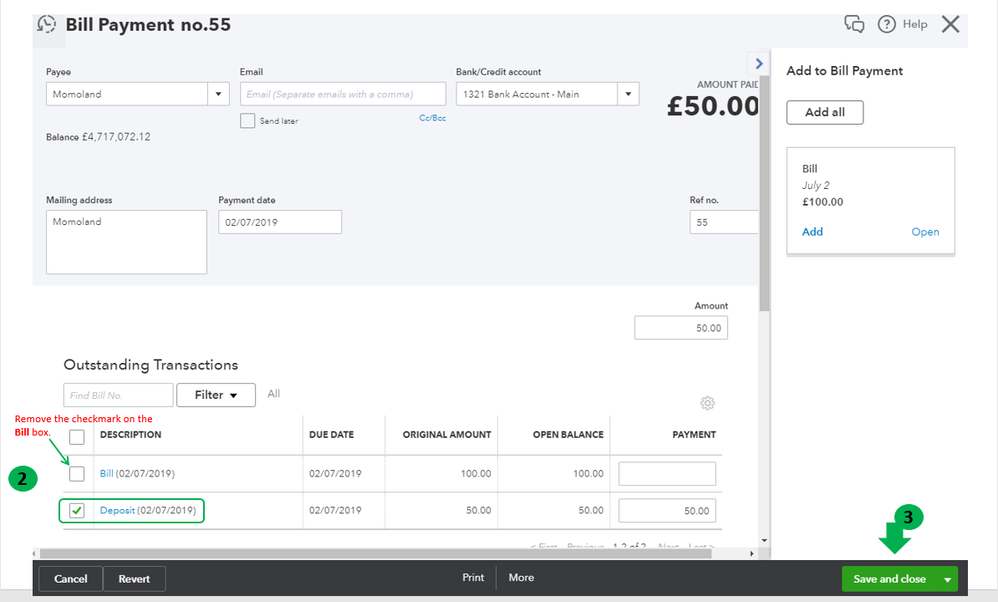Expand the Payee dropdown arrow

click(x=219, y=94)
